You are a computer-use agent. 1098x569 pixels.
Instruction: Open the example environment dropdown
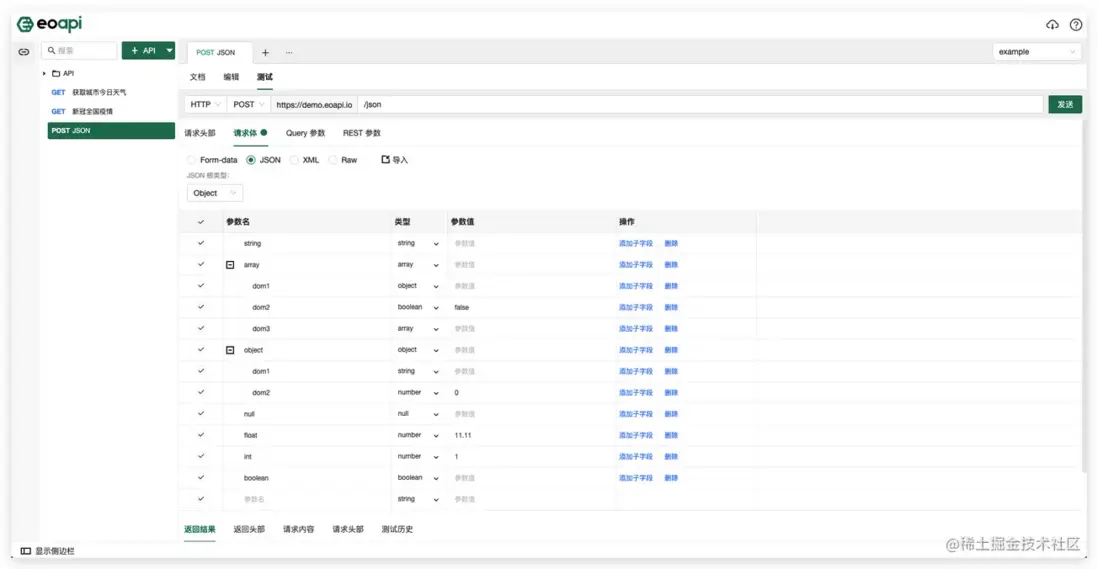pyautogui.click(x=1036, y=52)
